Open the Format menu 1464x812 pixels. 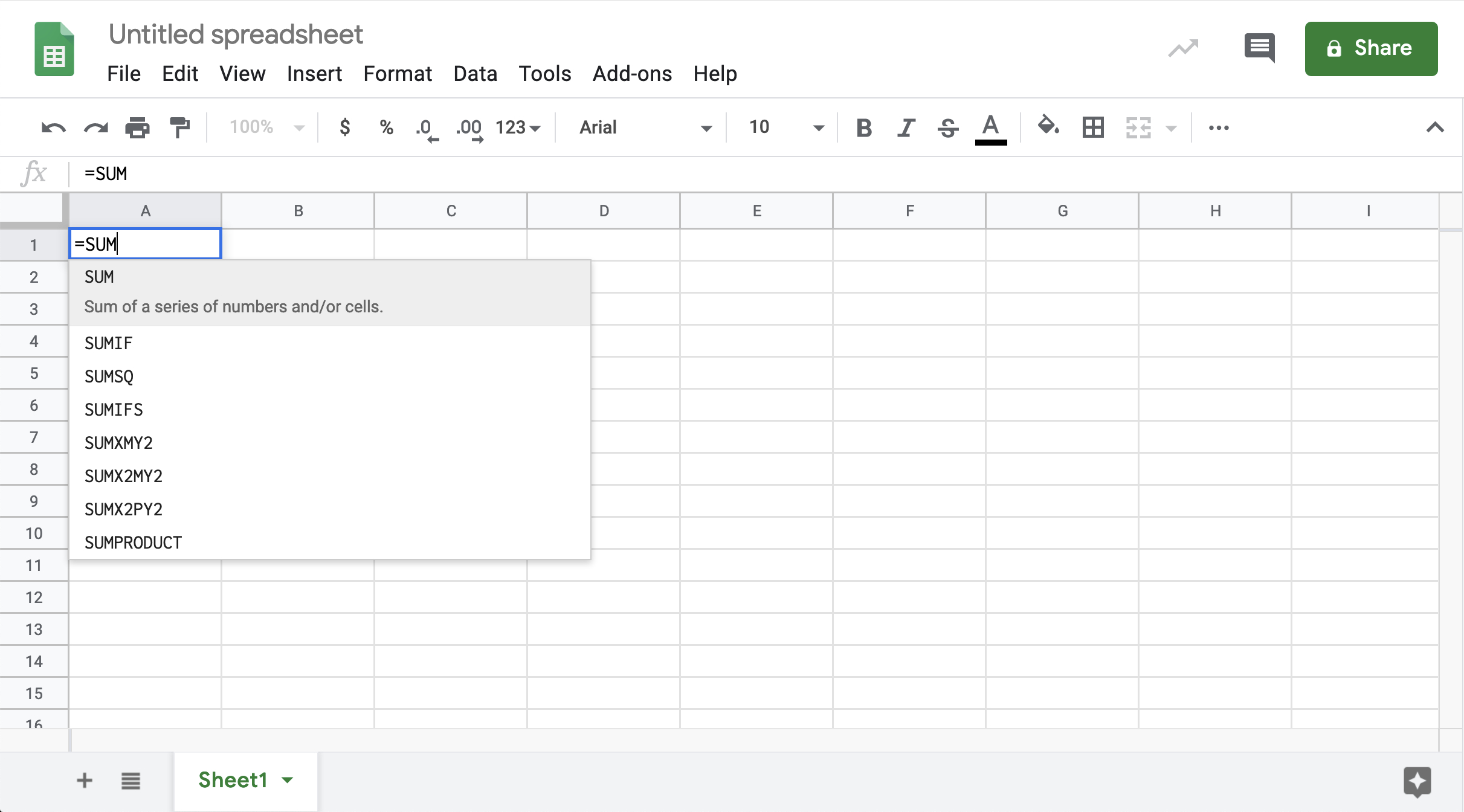(x=397, y=74)
